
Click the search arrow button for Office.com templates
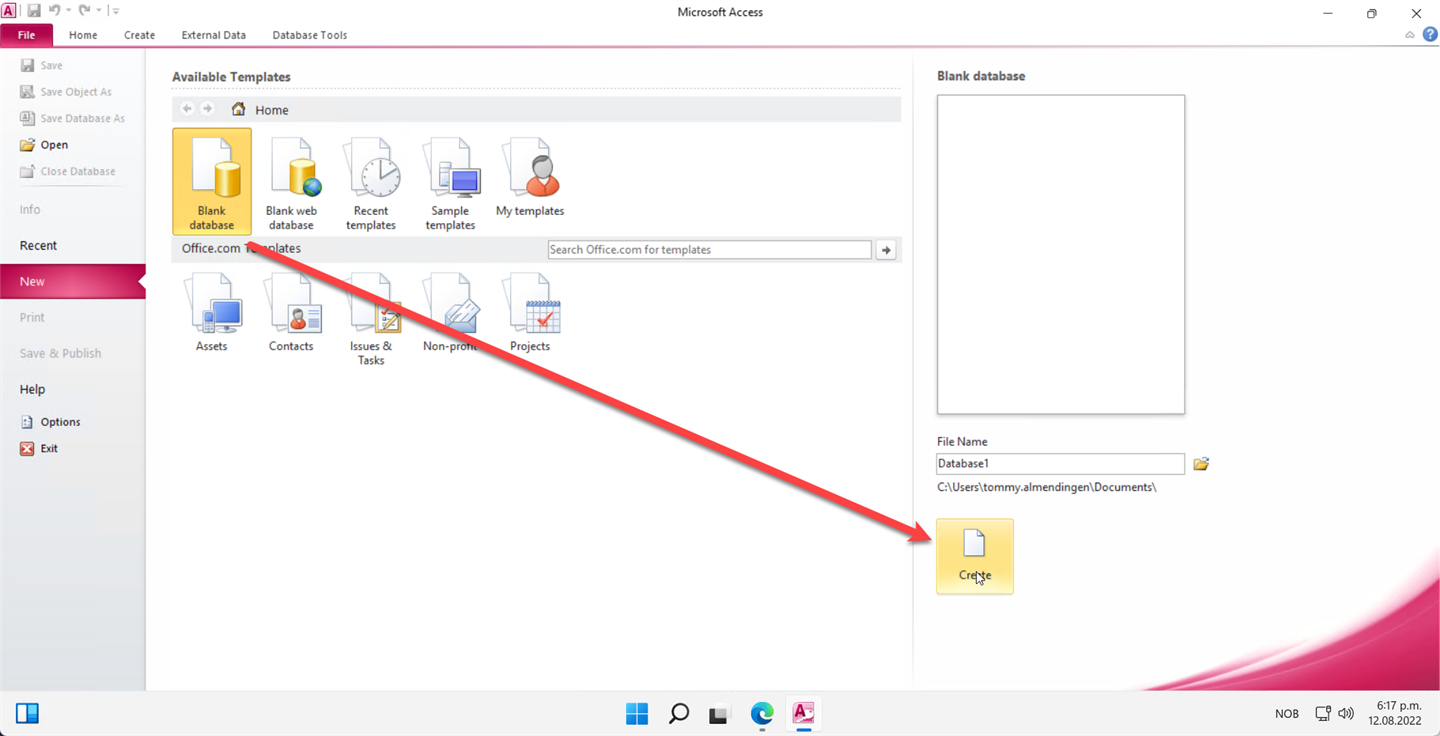coord(886,250)
